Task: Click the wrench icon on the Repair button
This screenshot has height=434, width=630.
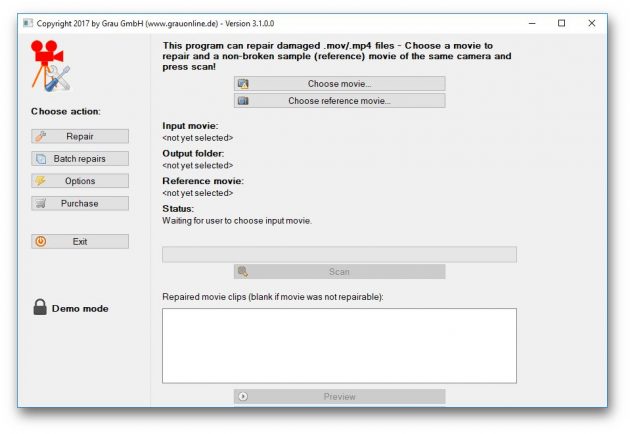Action: click(x=41, y=137)
